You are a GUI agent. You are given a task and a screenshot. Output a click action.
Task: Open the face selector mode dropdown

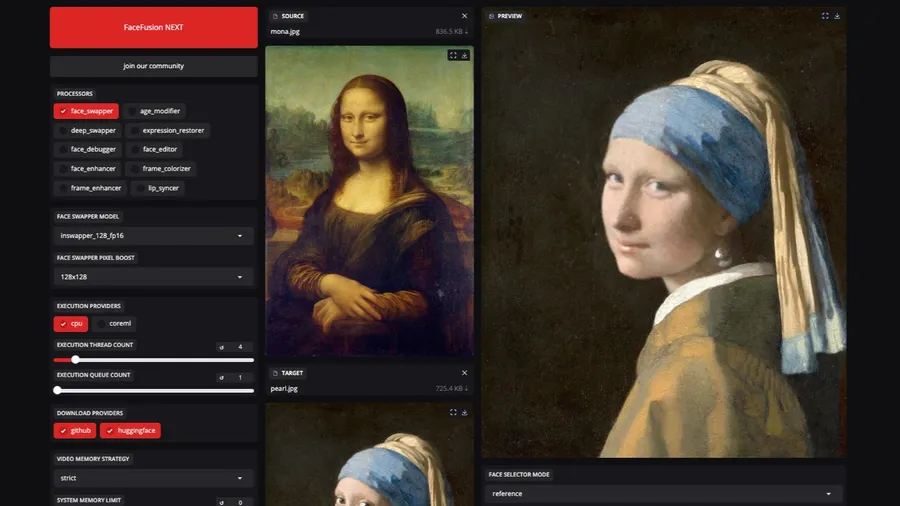663,493
